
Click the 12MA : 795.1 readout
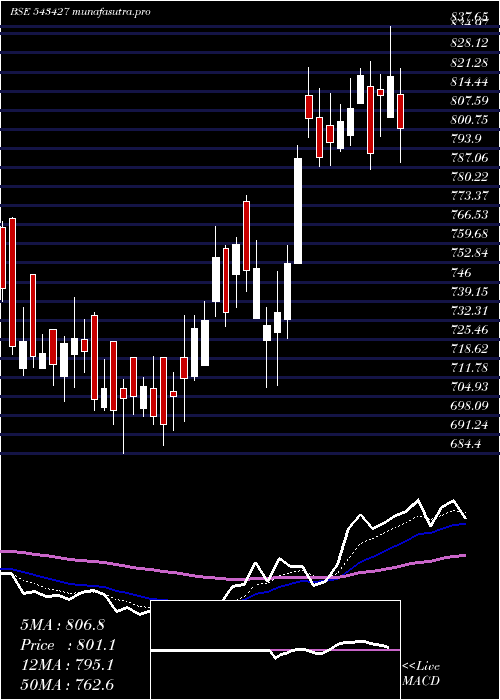tap(67, 665)
